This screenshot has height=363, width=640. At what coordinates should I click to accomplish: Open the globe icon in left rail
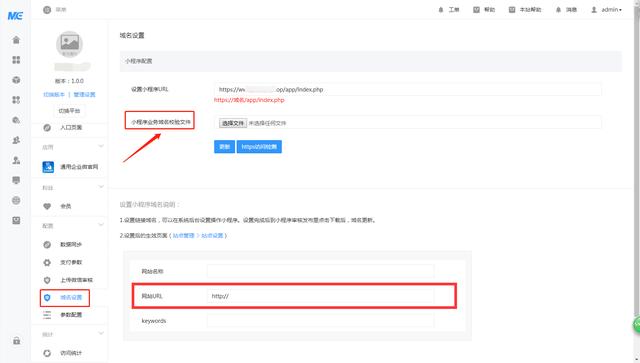[x=16, y=200]
